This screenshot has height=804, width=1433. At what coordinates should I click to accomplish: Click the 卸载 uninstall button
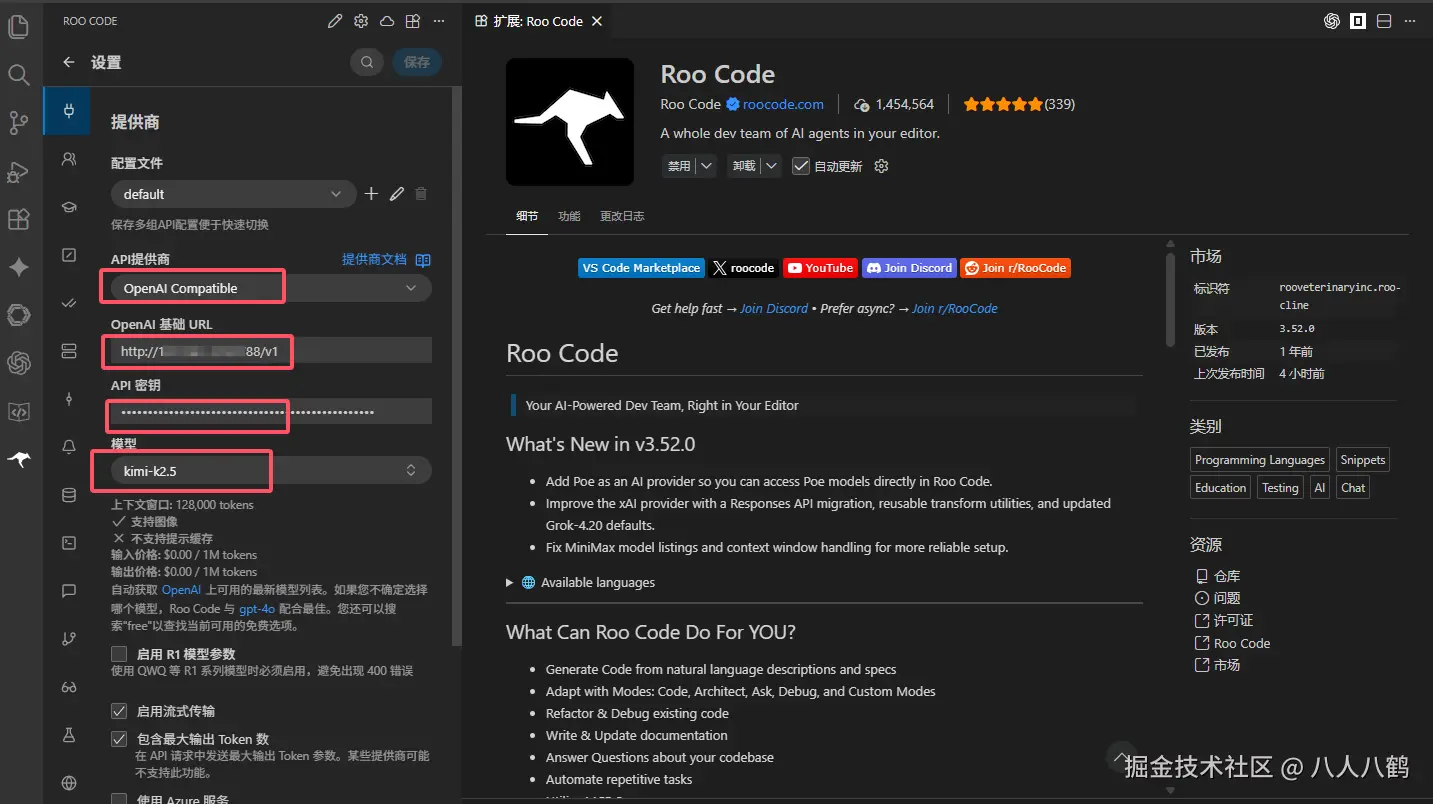point(744,166)
